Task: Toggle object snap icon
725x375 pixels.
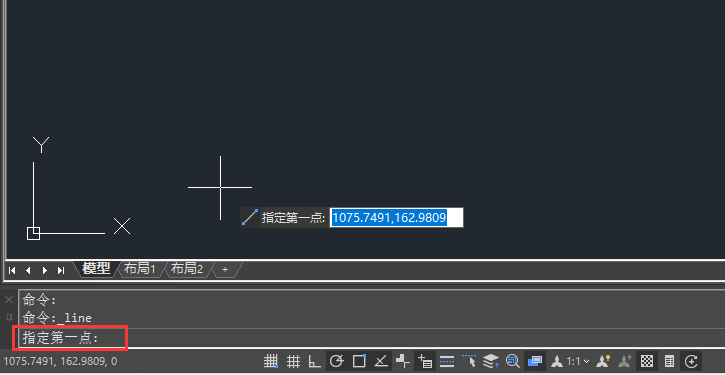Action: [x=359, y=361]
